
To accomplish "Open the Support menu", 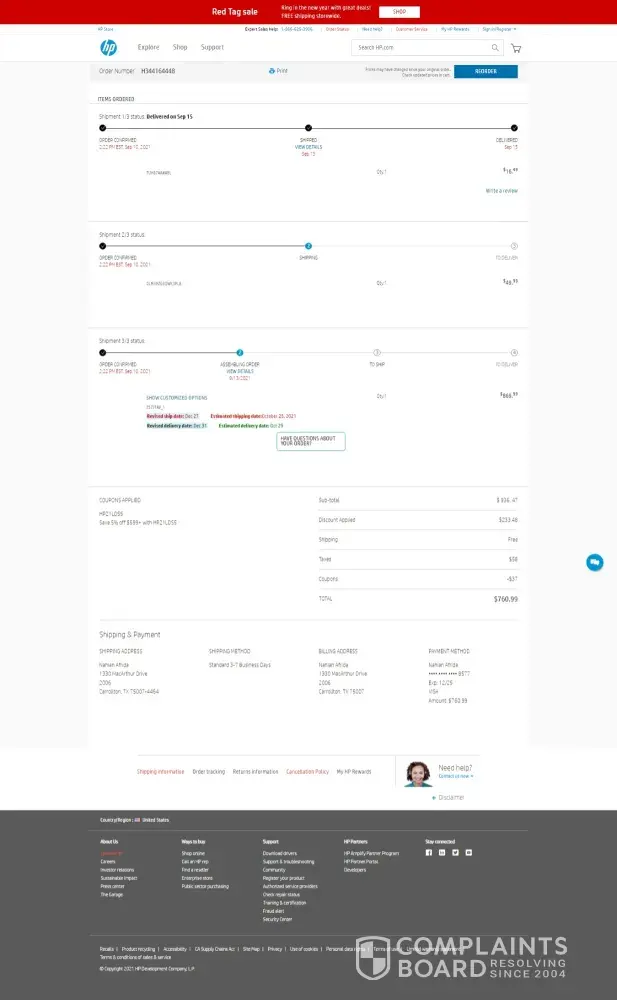I will click(x=212, y=47).
